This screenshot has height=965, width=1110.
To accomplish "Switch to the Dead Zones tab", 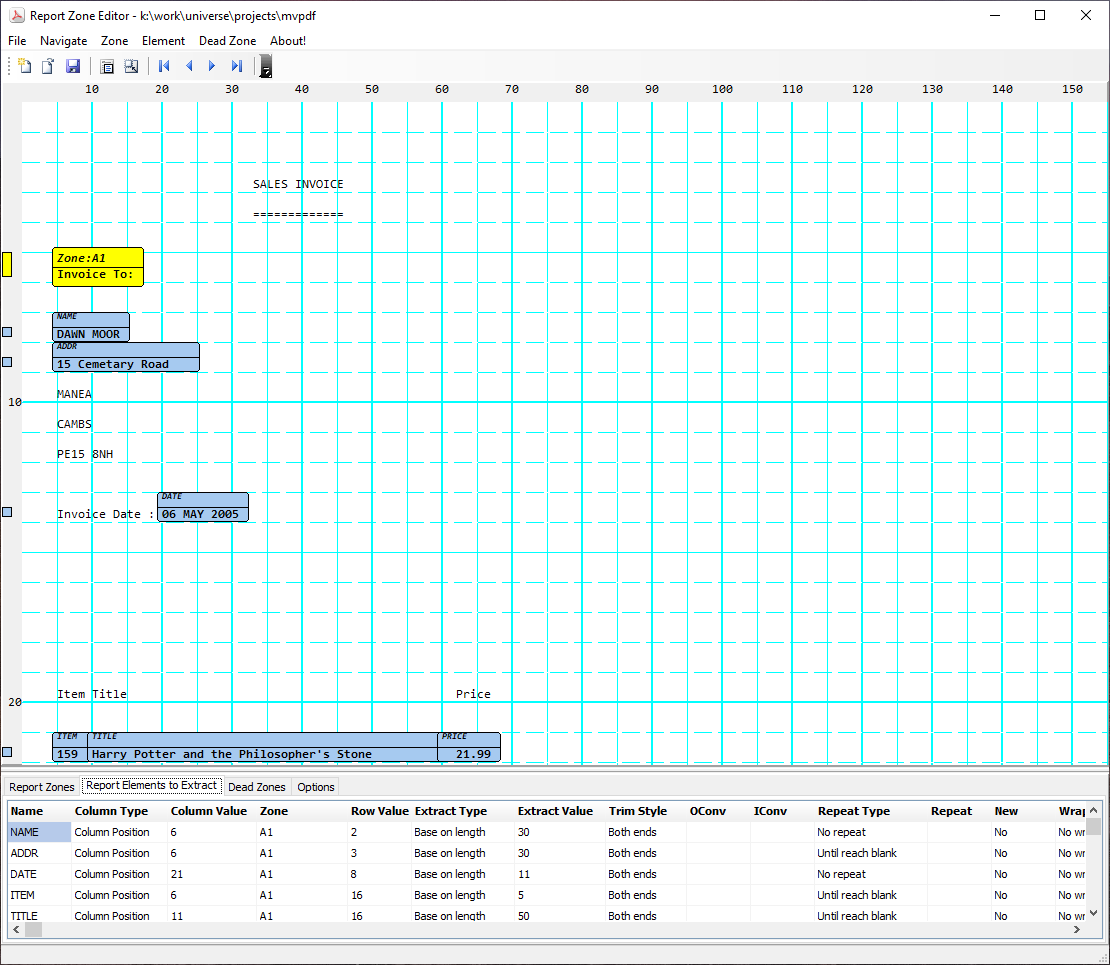I will coord(257,787).
